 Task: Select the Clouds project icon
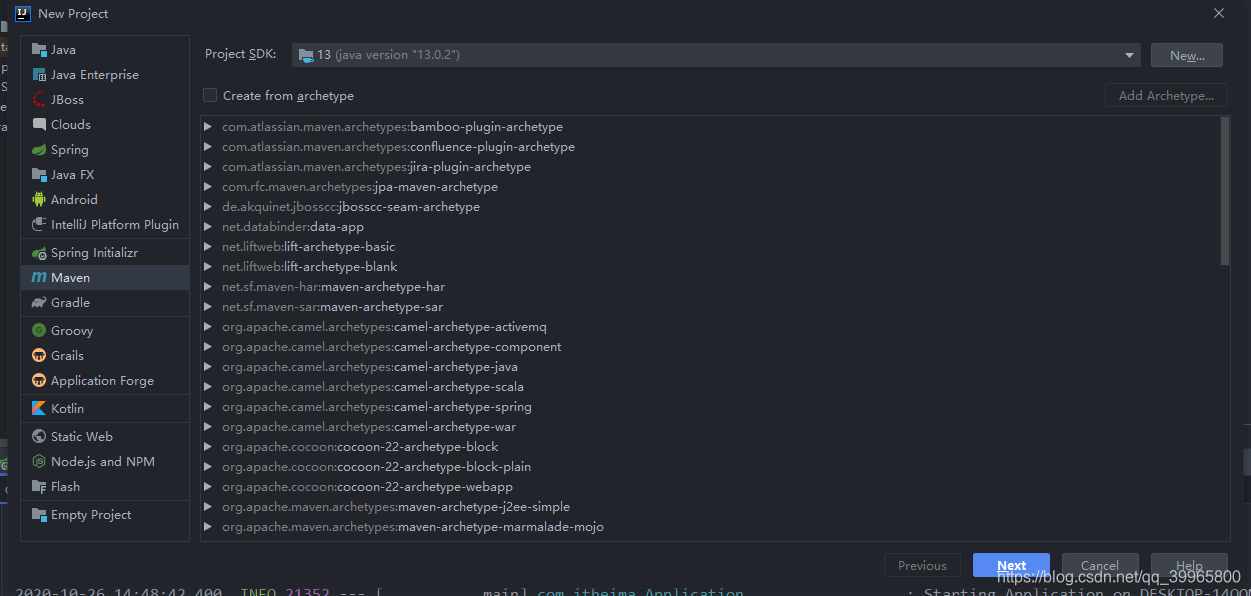[39, 125]
